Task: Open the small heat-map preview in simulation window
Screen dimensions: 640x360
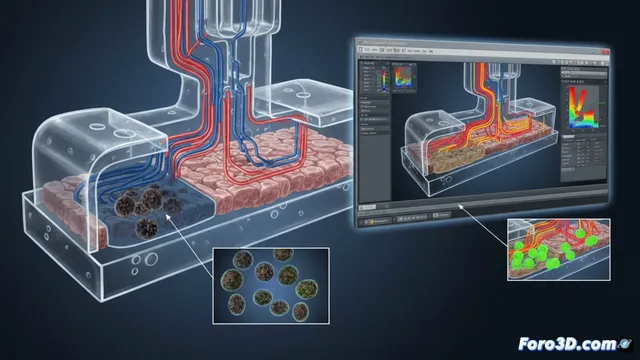Action: point(404,77)
